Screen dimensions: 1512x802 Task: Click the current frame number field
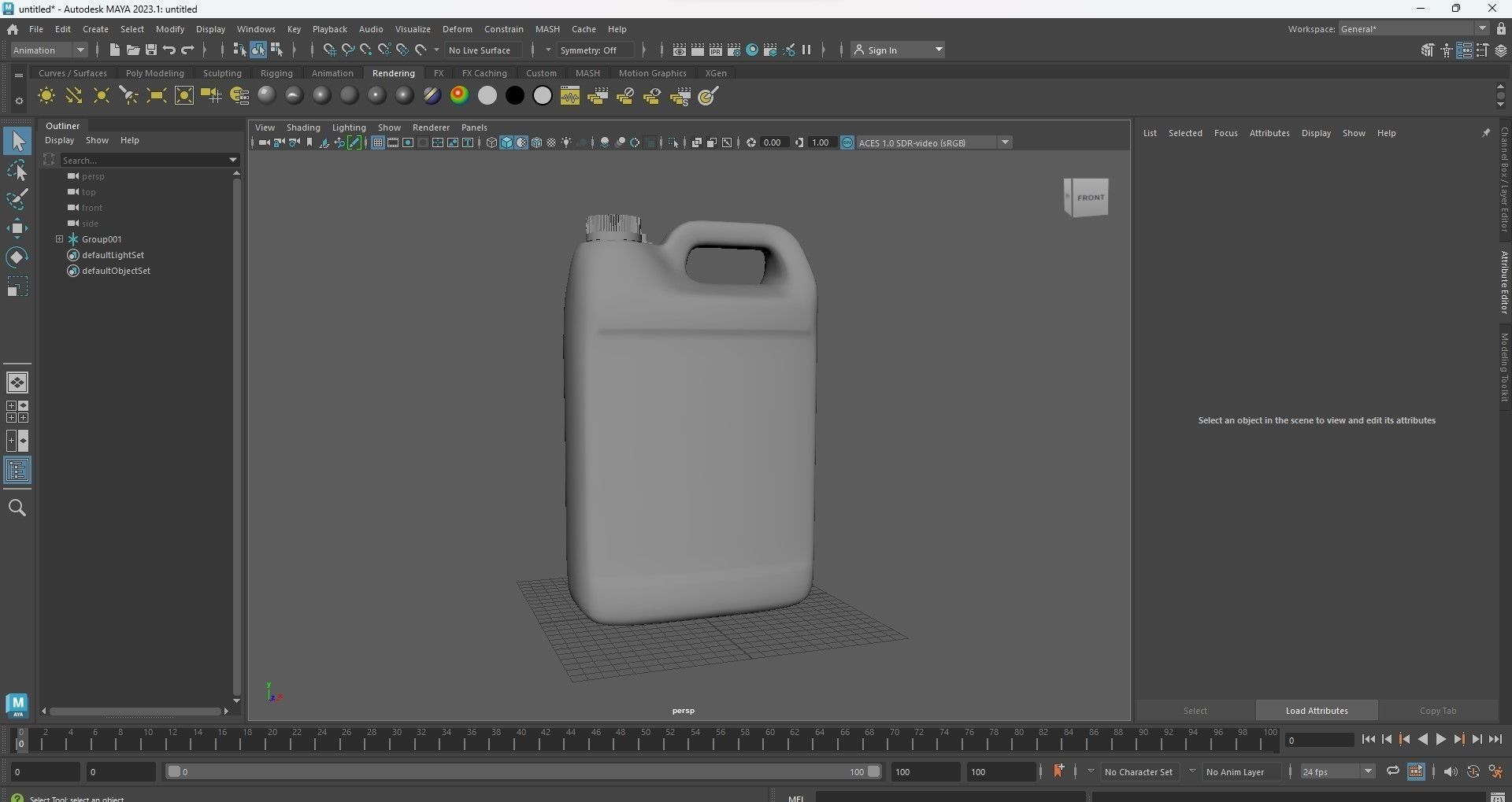[1319, 740]
